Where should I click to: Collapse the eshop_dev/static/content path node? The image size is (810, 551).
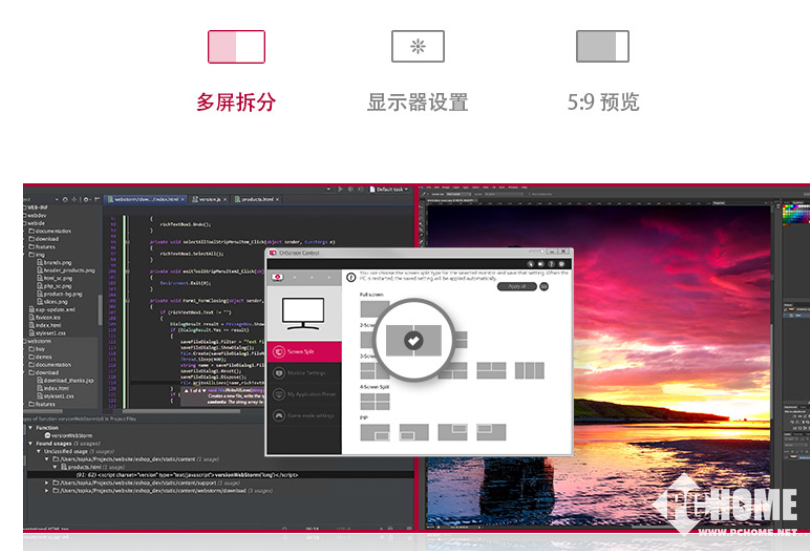click(x=46, y=459)
